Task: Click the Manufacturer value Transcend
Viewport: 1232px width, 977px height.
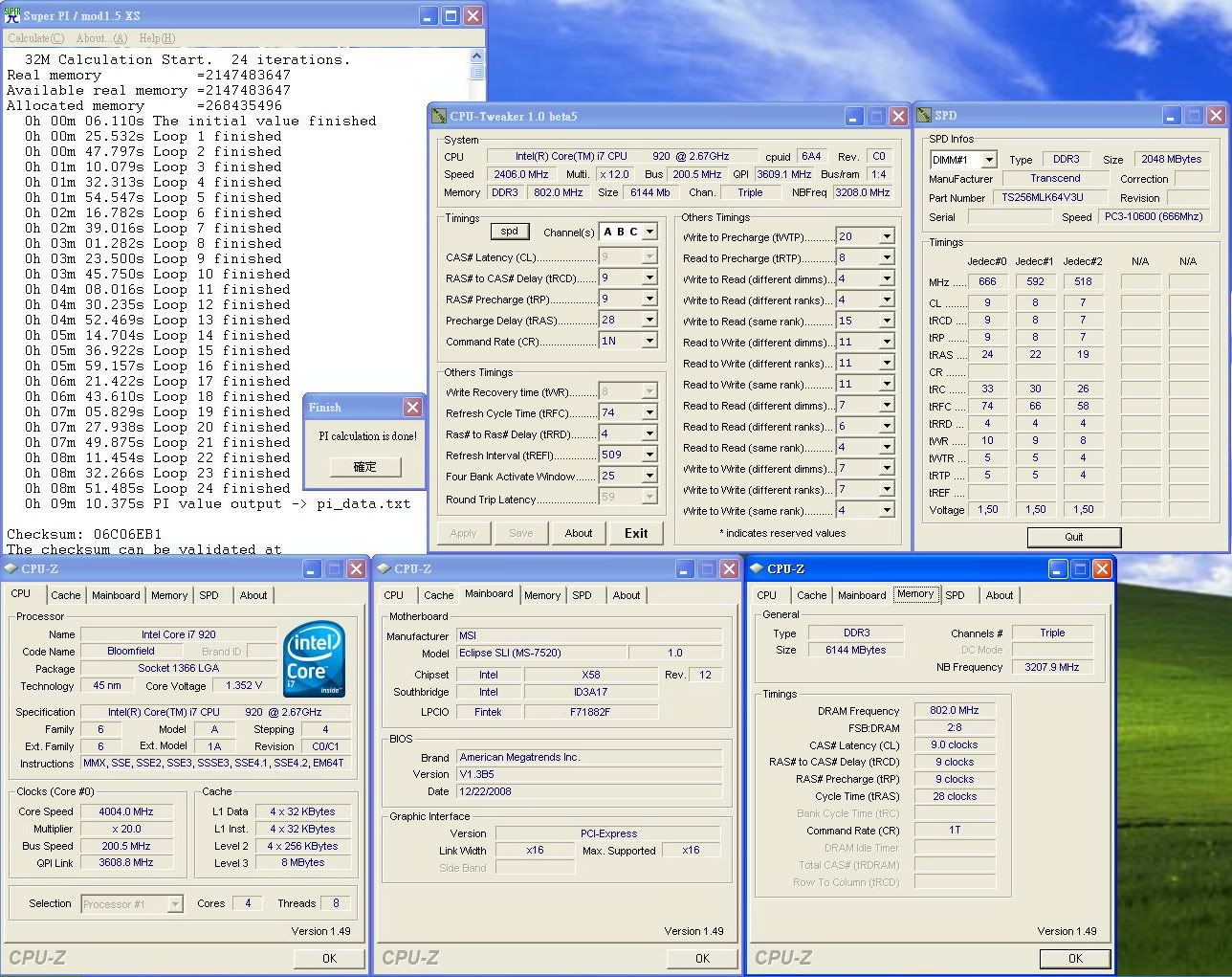Action: pyautogui.click(x=1055, y=178)
